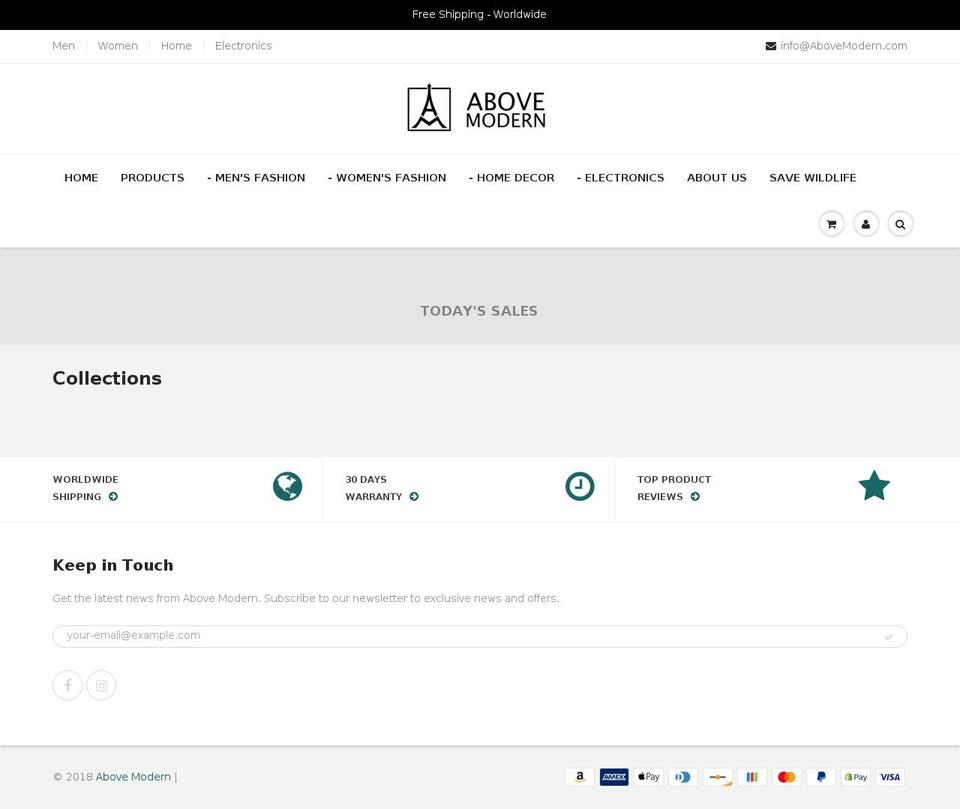Viewport: 960px width, 809px height.
Task: Open the WORLDWIDE SHIPPING link
Action: tap(86, 488)
